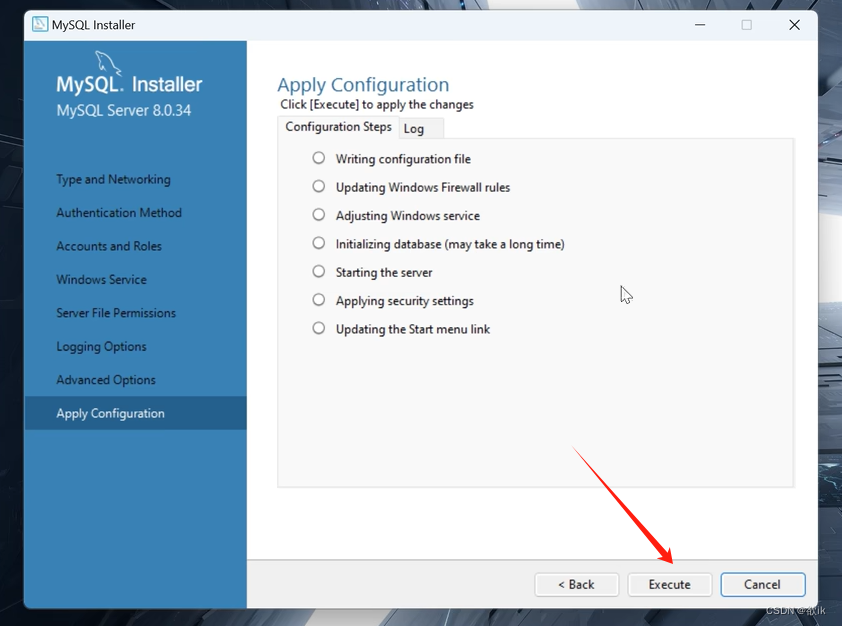Click the Initializing database status circle
842x626 pixels.
click(x=318, y=243)
